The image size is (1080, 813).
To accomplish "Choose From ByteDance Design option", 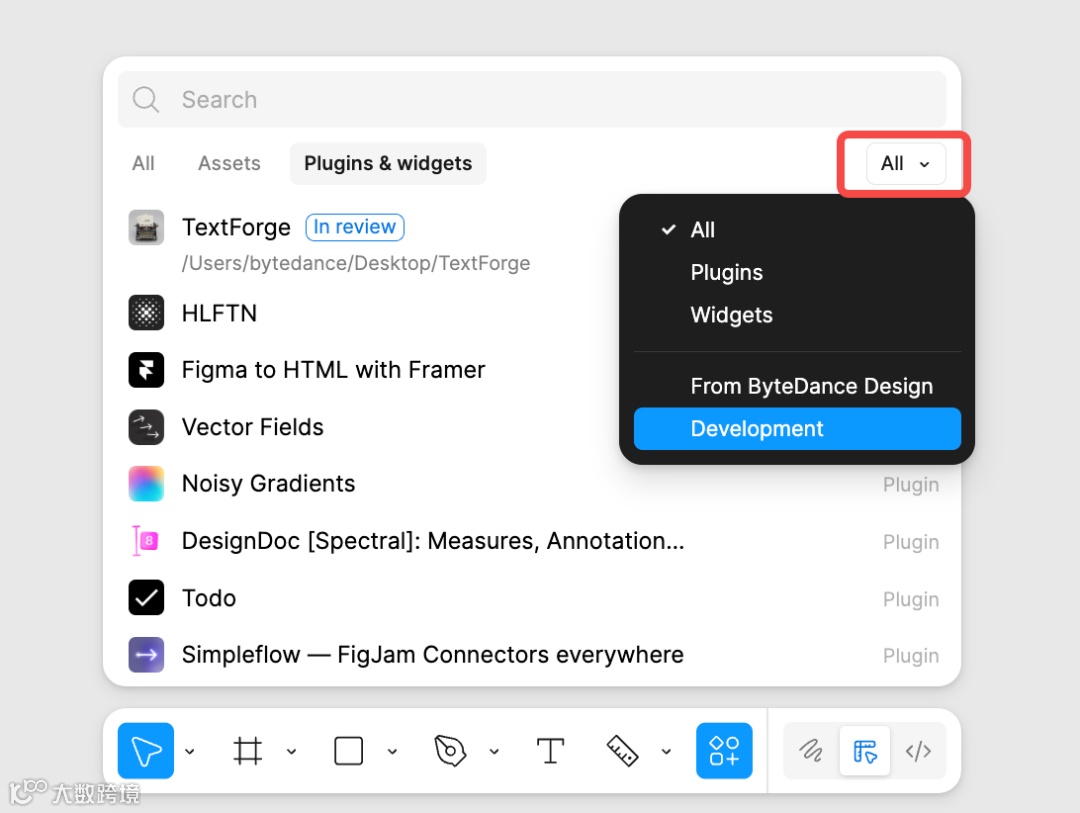I will click(797, 387).
